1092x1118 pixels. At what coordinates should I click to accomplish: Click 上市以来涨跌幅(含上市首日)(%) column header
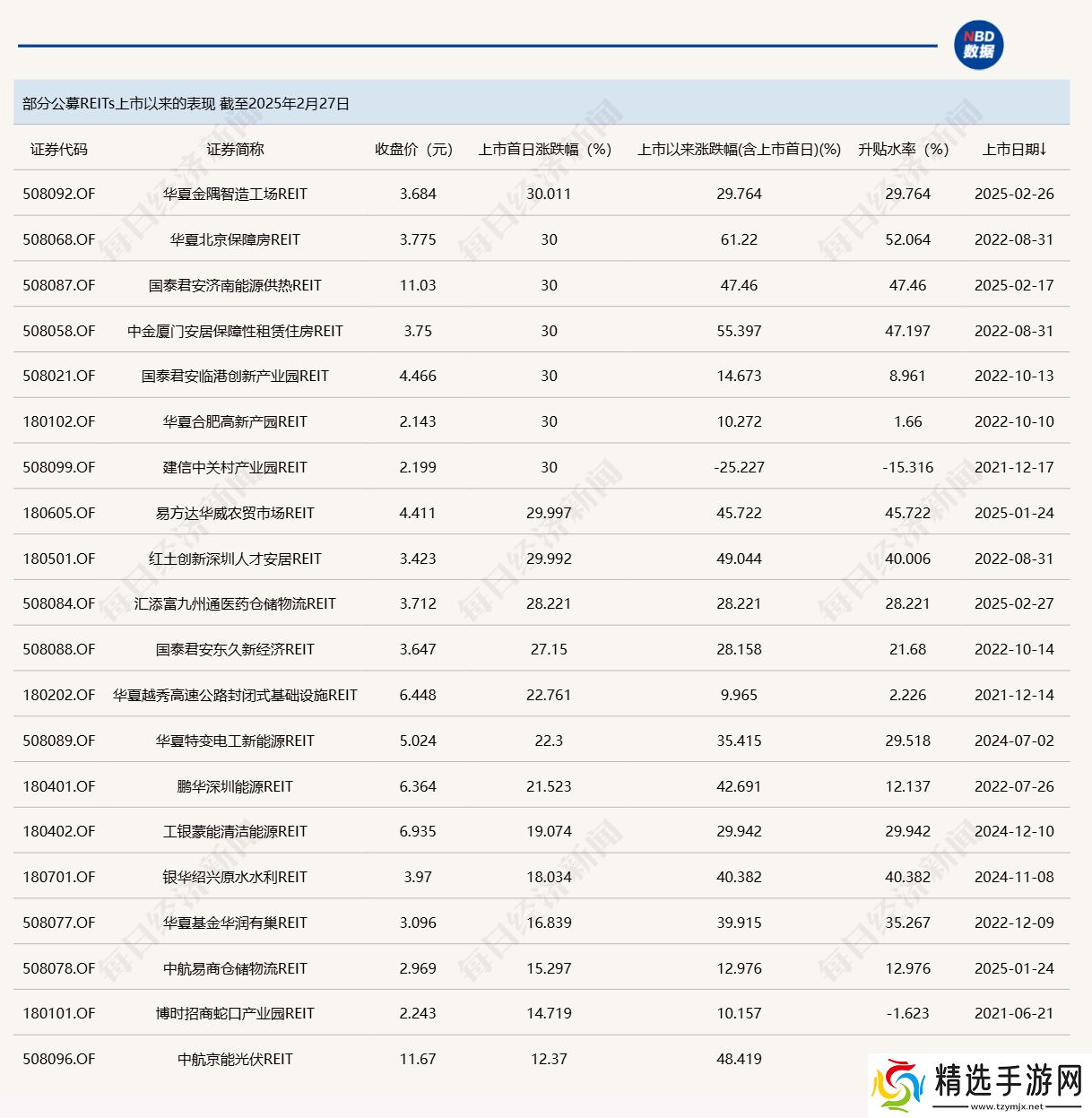point(739,150)
